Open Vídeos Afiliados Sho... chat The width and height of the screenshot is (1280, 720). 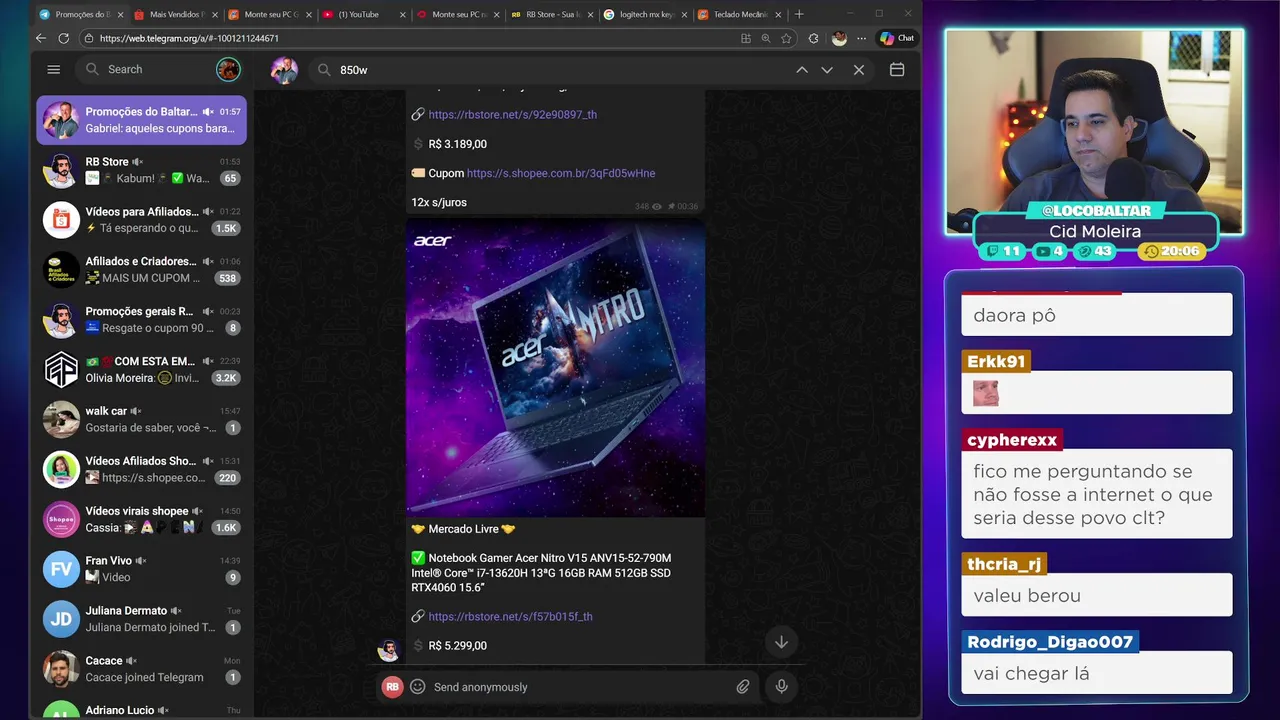coord(142,469)
